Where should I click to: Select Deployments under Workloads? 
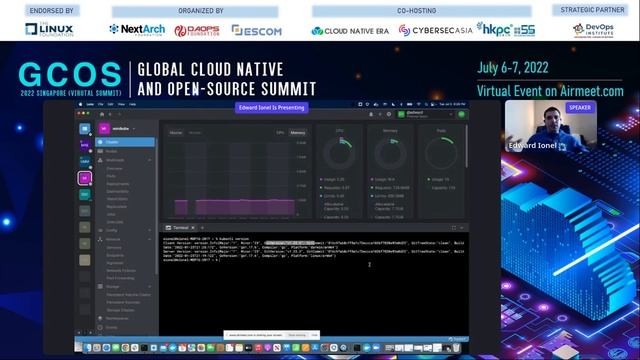tap(118, 184)
